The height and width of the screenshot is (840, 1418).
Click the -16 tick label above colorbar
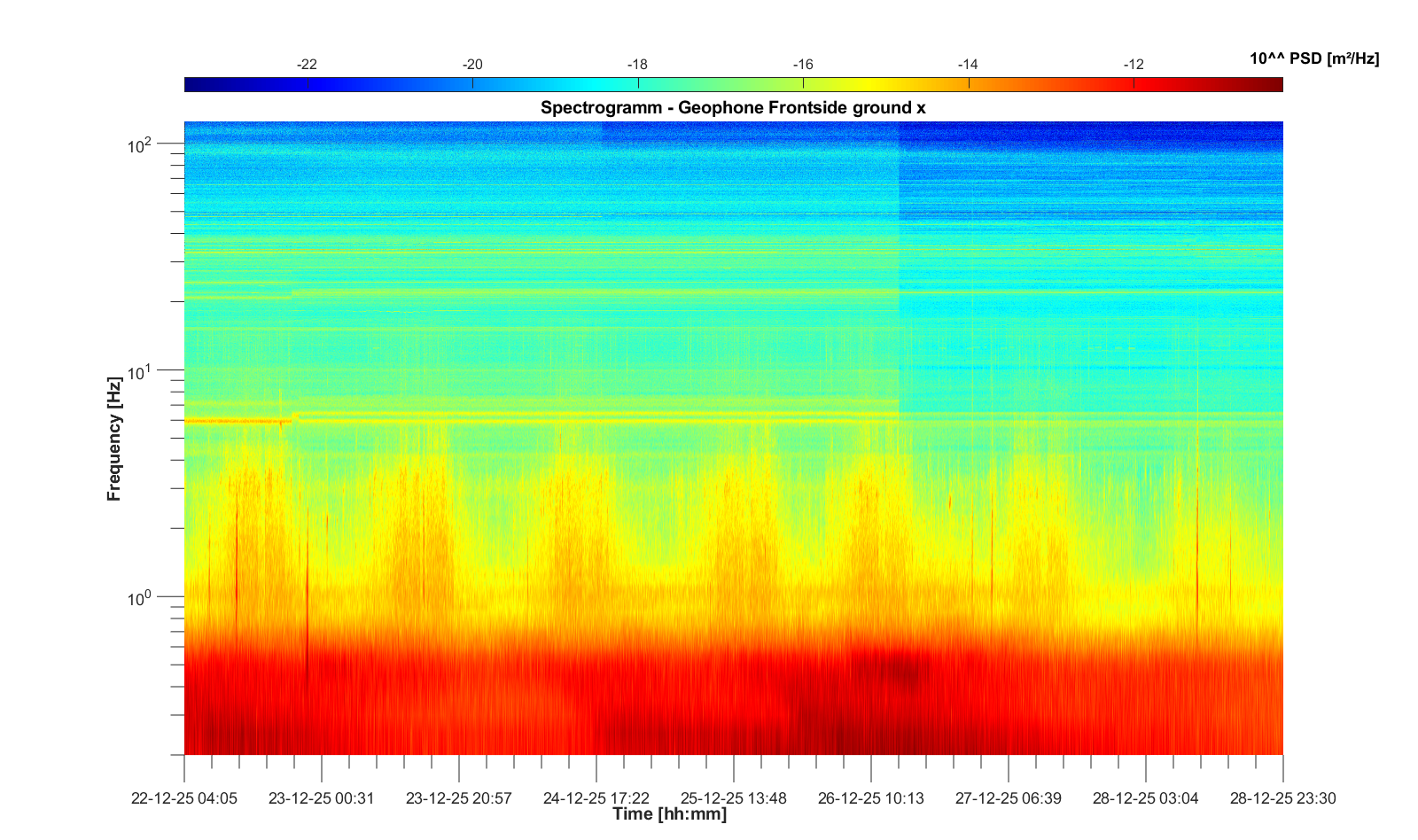click(x=803, y=64)
